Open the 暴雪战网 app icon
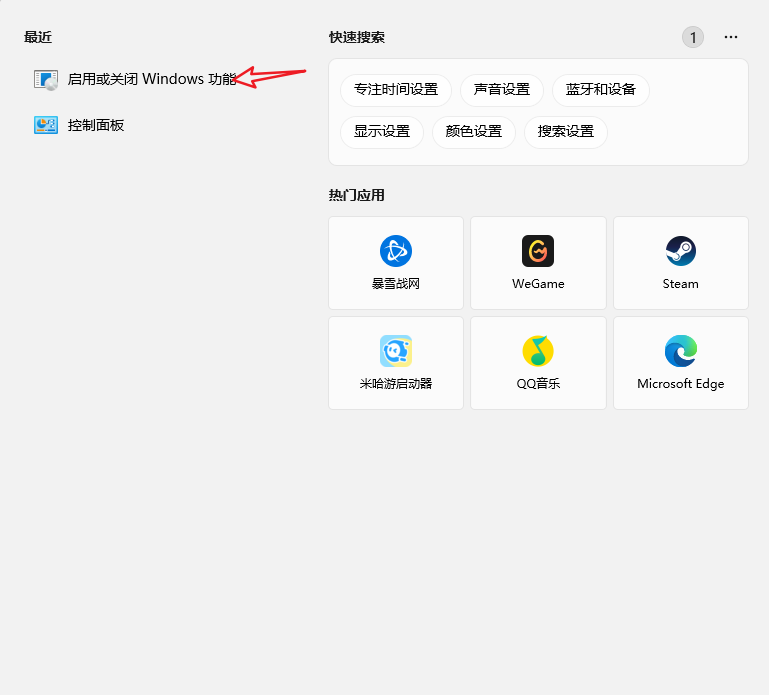Image resolution: width=769 pixels, height=695 pixels. click(396, 251)
